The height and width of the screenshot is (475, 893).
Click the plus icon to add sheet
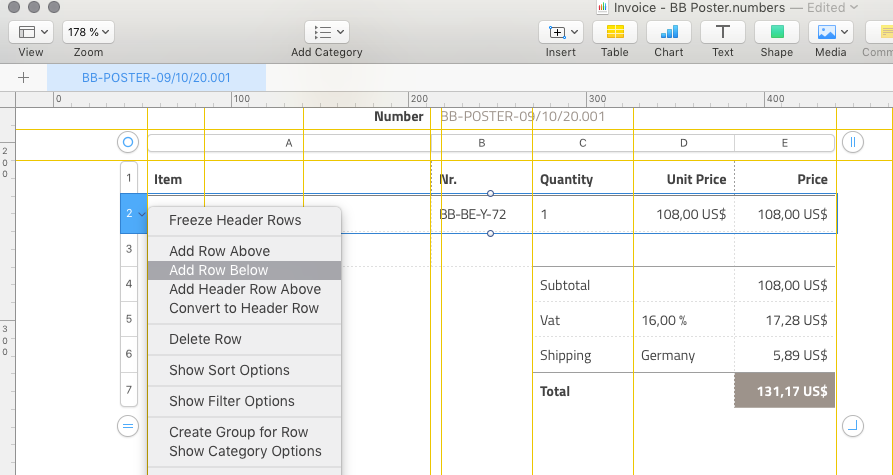click(x=24, y=77)
